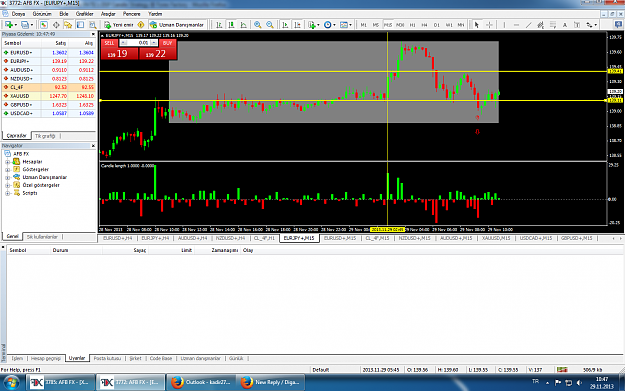625x391 pixels.
Task: Toggle chart auto scroll icon
Action: tap(285, 25)
